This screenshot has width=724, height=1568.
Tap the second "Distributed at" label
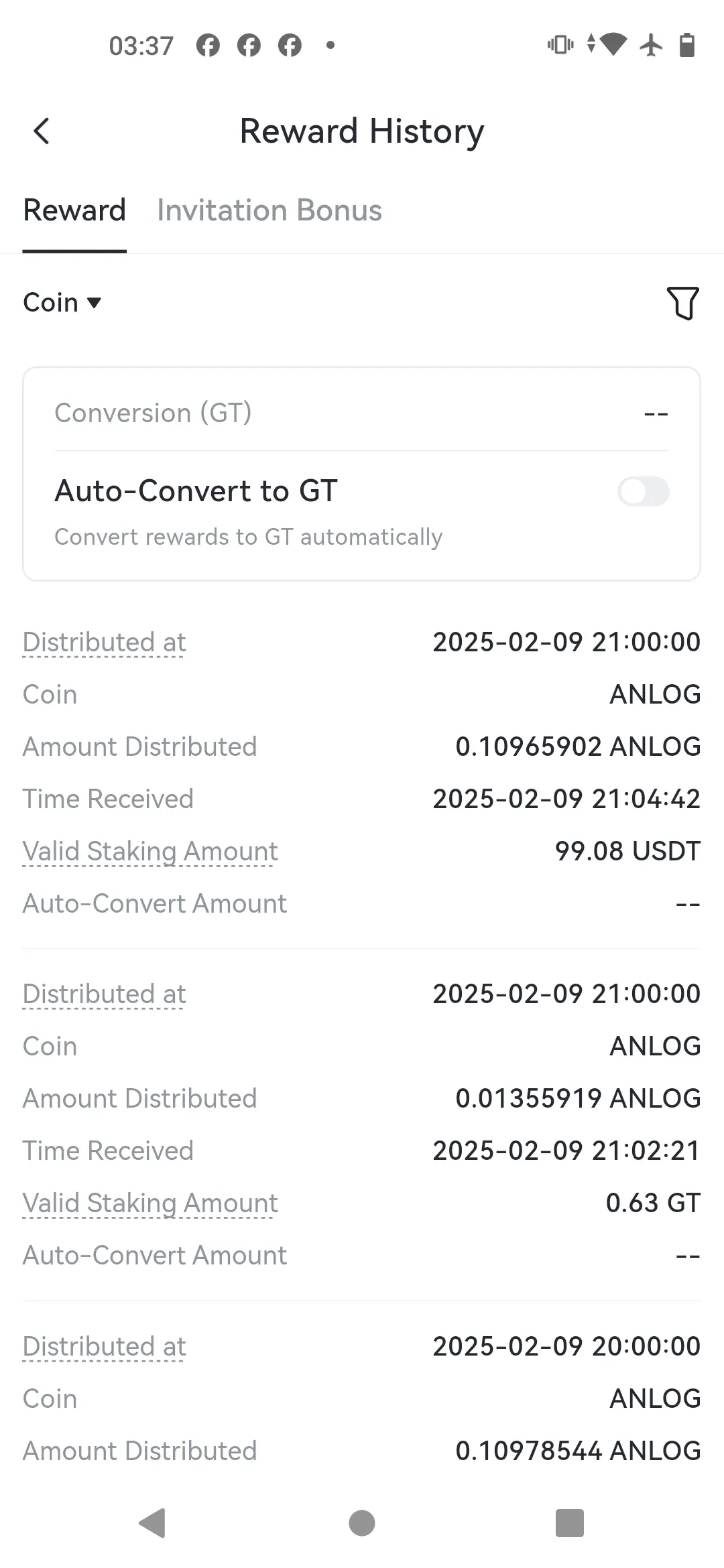[x=104, y=994]
